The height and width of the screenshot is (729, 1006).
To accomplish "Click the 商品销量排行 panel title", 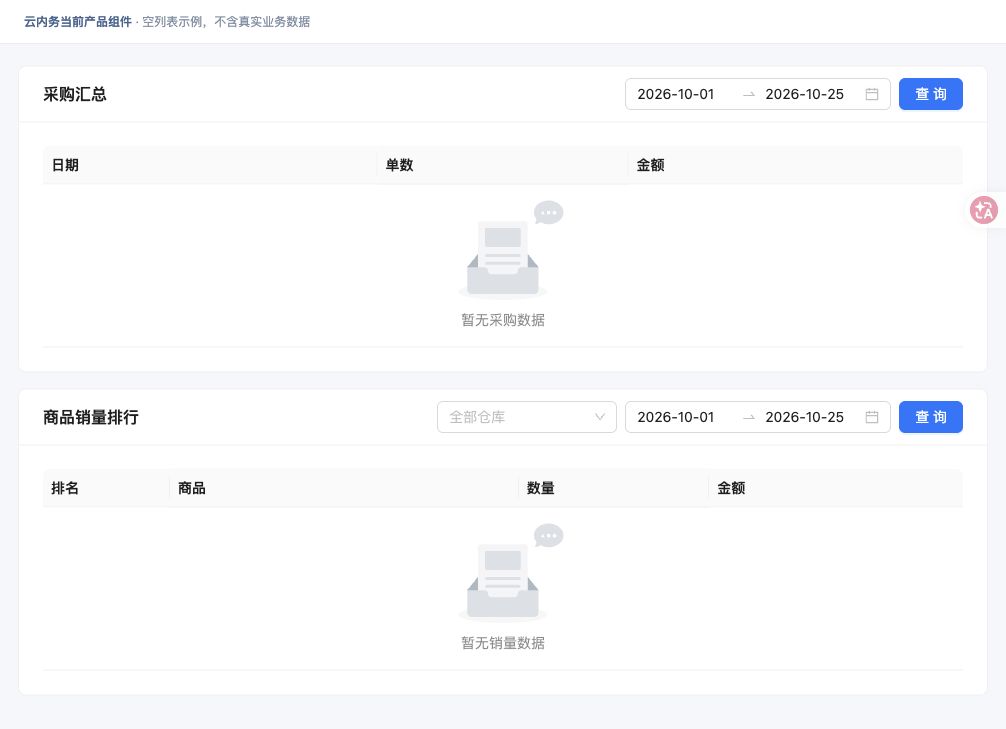I will coord(91,417).
